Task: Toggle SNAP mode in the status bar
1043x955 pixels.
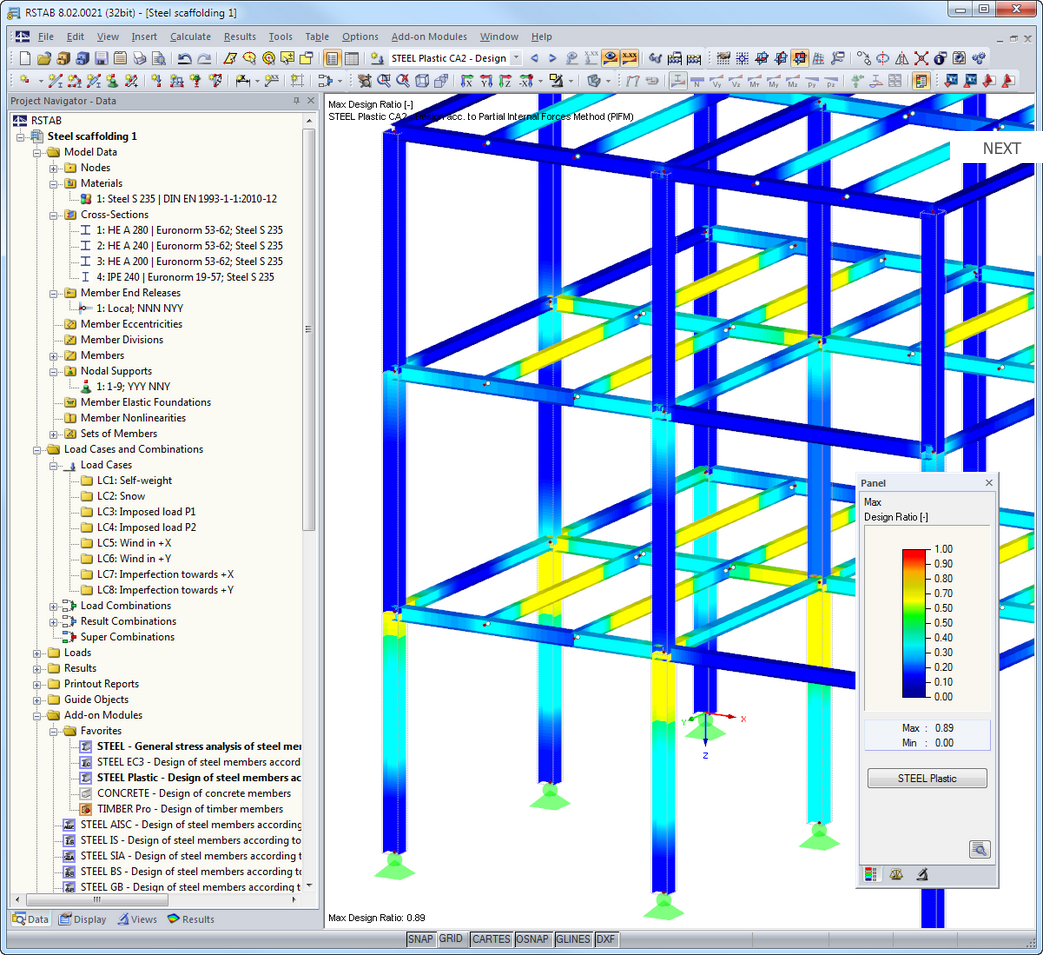Action: tap(421, 939)
